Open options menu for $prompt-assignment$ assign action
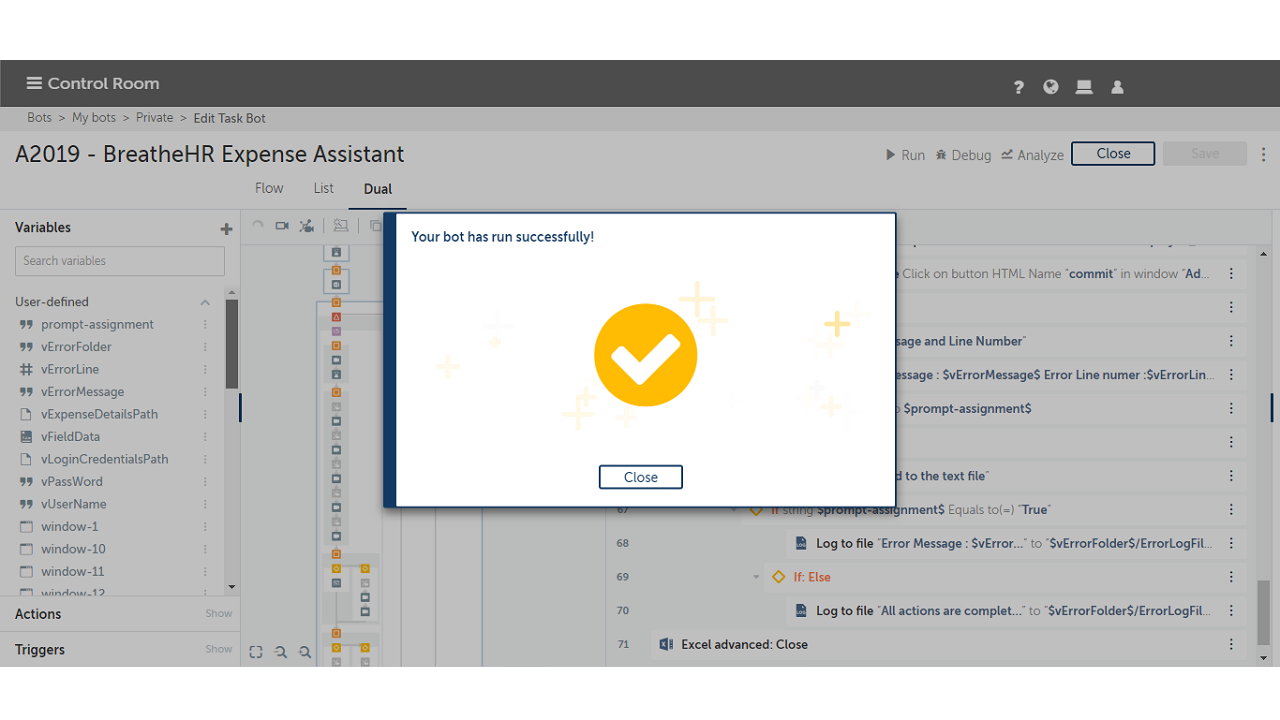 (x=1231, y=408)
